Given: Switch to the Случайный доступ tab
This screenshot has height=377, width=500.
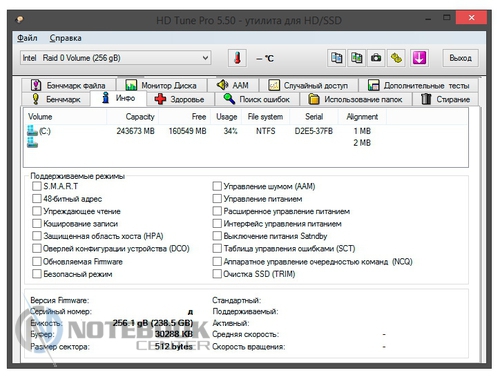Looking at the screenshot, I should tap(308, 85).
